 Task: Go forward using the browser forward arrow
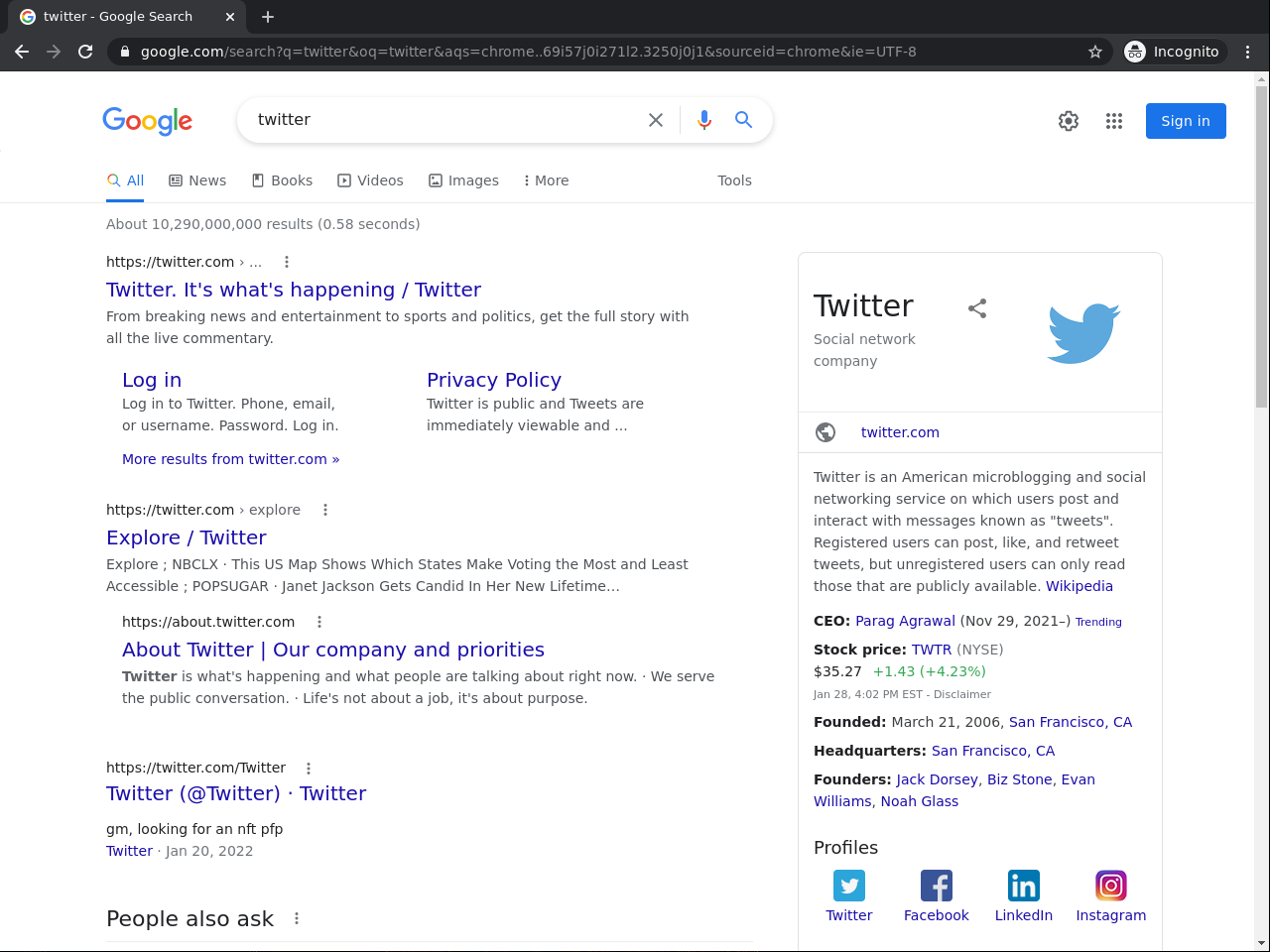pyautogui.click(x=54, y=52)
